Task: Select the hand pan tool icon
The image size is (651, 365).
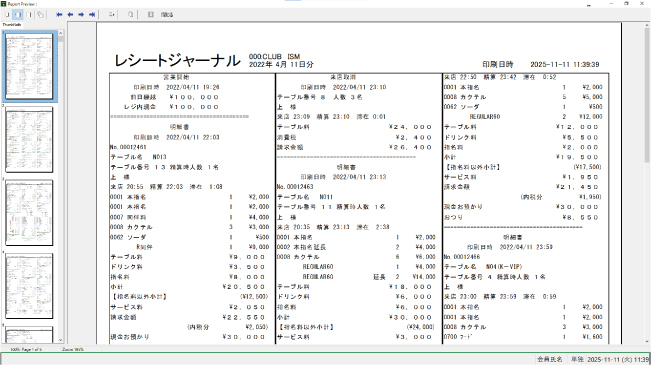Action: point(40,15)
